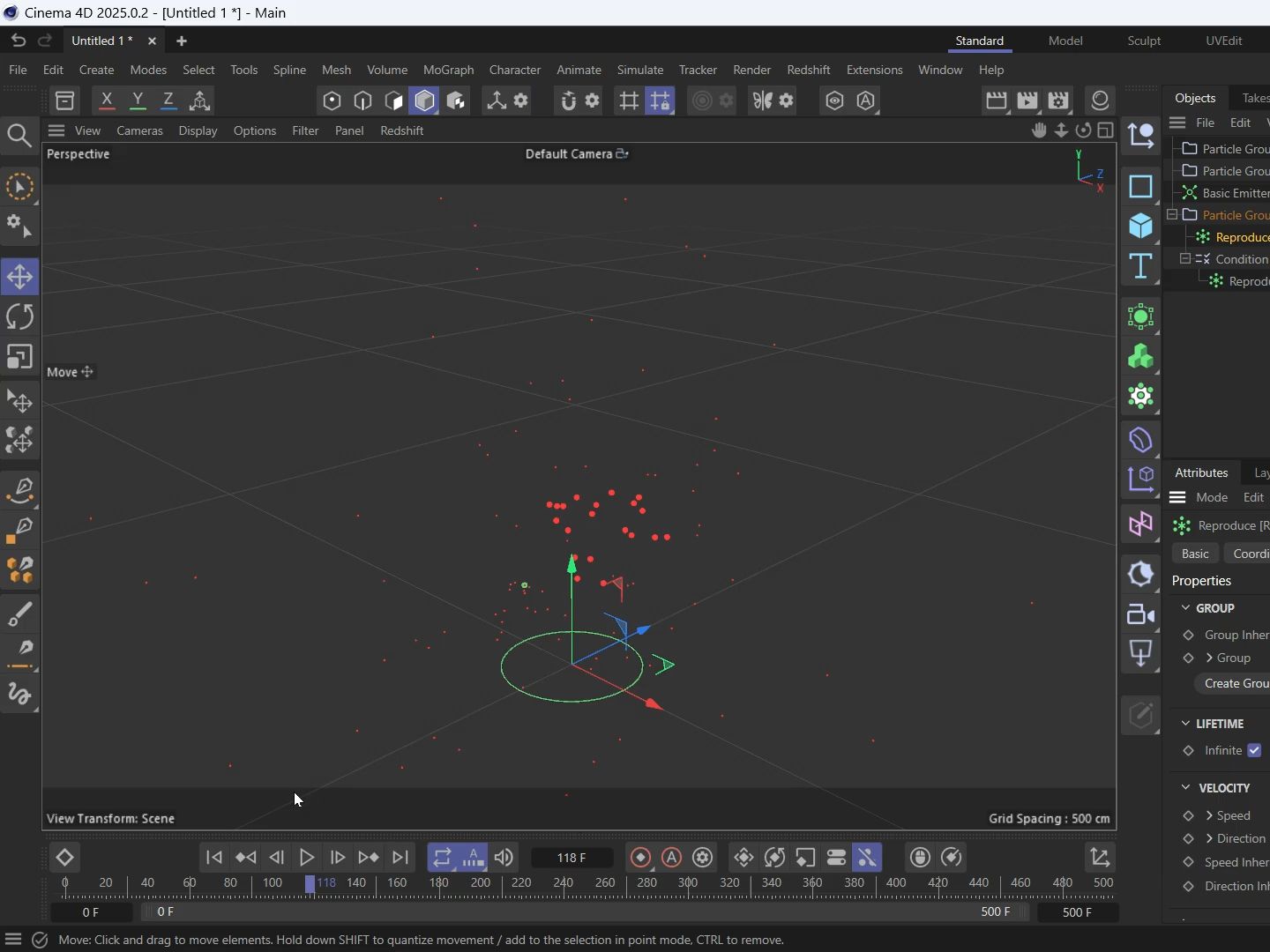Switch to the Sculpt layout

point(1144,41)
